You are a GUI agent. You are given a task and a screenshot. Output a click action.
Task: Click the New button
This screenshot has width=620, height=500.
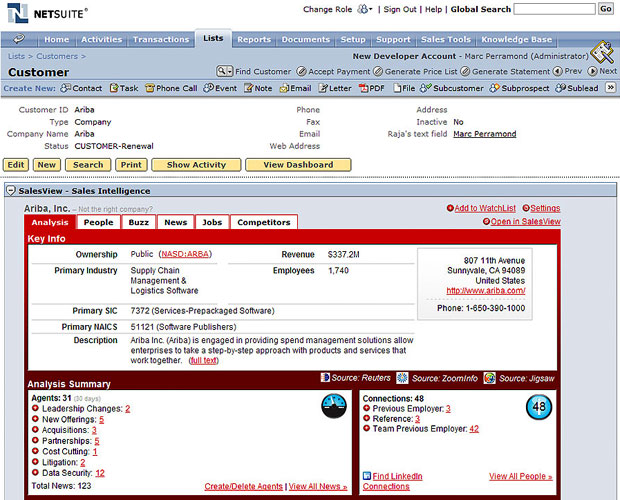(x=47, y=165)
